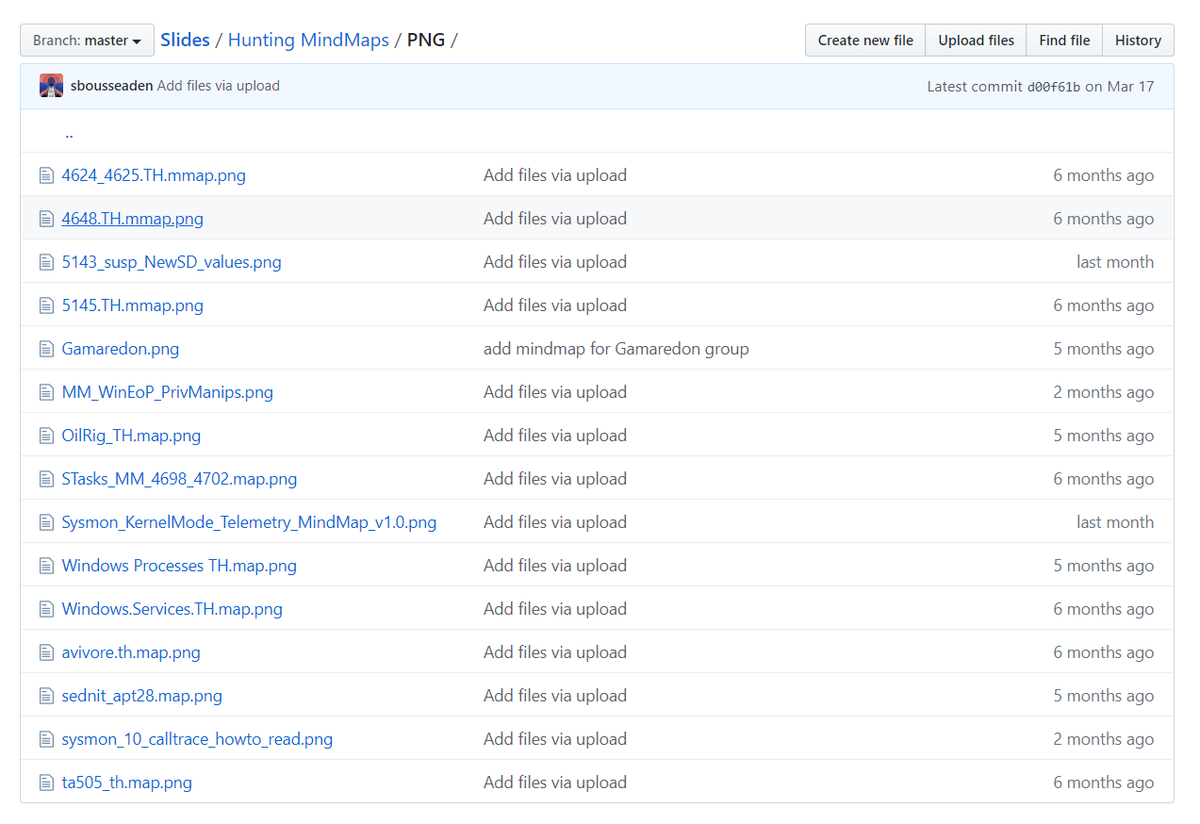Click the Find file button
Image resolution: width=1200 pixels, height=824 pixels.
pyautogui.click(x=1064, y=40)
